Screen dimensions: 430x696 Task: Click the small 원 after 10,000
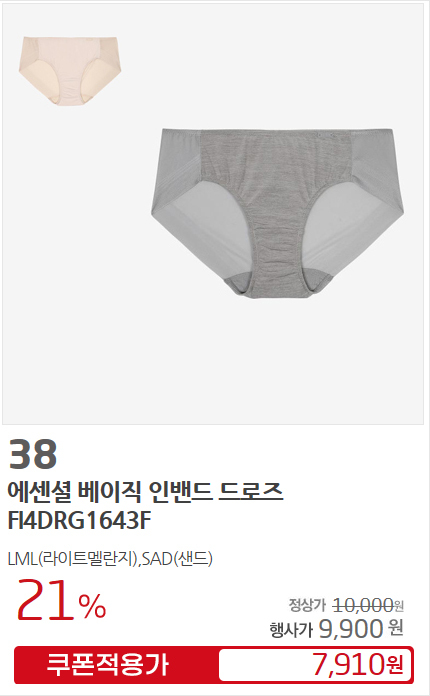pyautogui.click(x=398, y=605)
